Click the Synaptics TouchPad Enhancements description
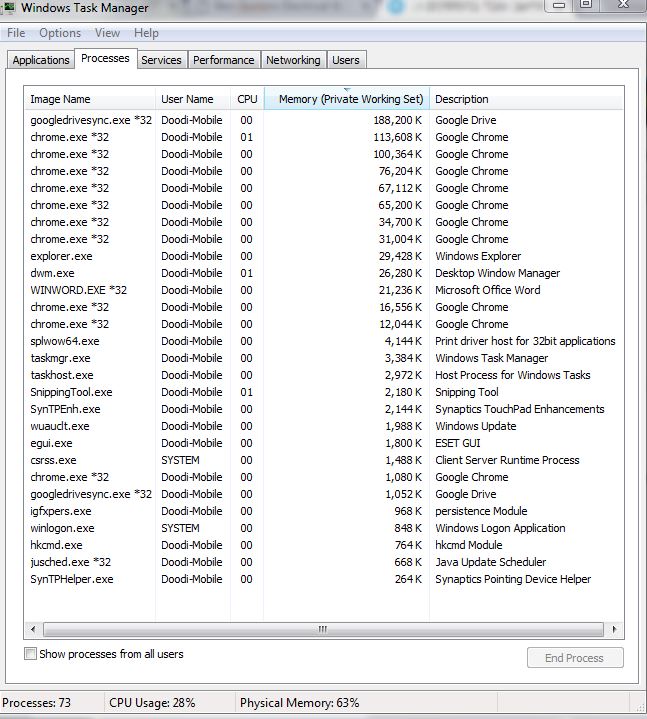Screen dimensions: 647x719 click(520, 409)
